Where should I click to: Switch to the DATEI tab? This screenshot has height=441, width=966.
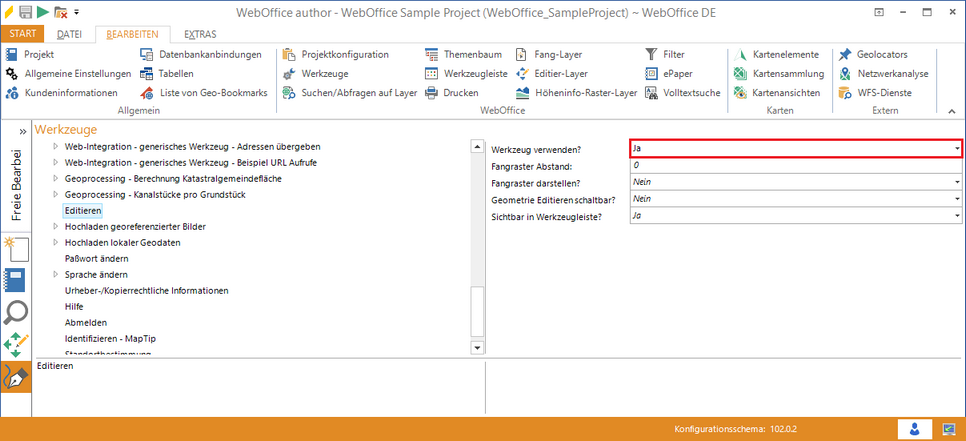[70, 34]
